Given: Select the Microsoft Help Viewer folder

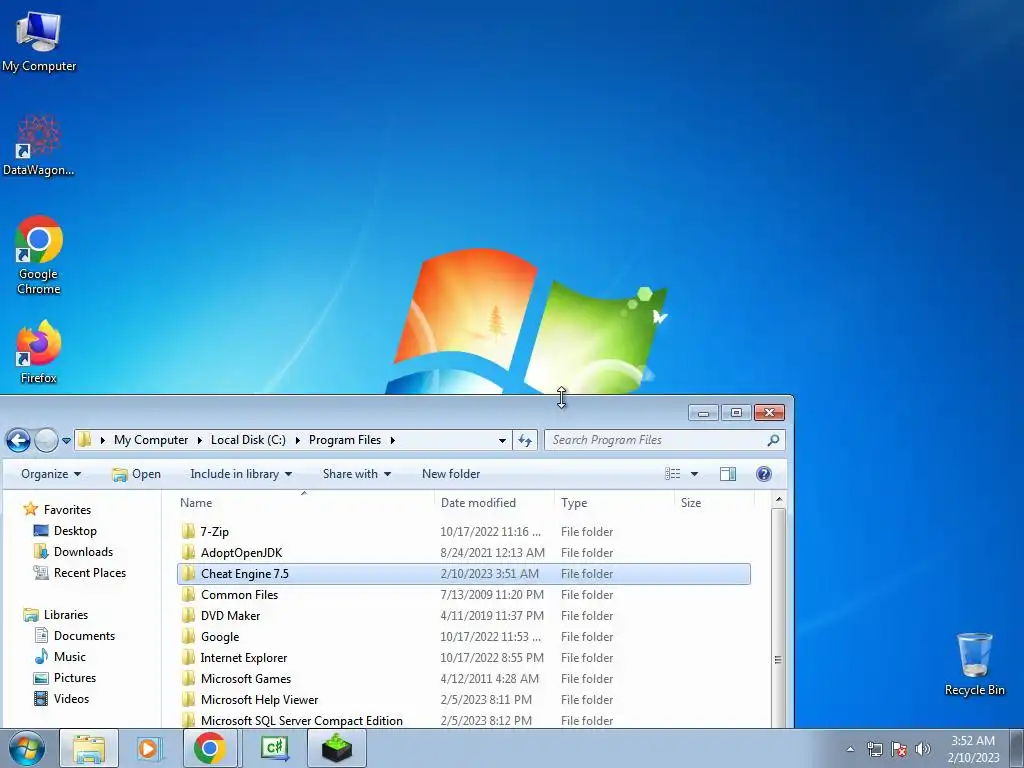Looking at the screenshot, I should [x=464, y=699].
